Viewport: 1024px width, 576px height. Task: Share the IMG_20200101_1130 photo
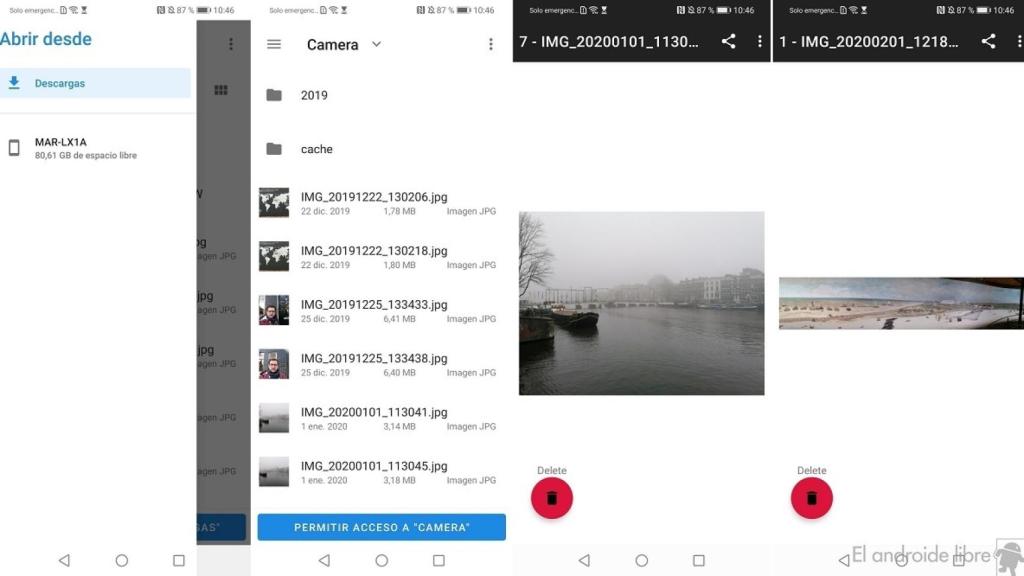tap(728, 42)
